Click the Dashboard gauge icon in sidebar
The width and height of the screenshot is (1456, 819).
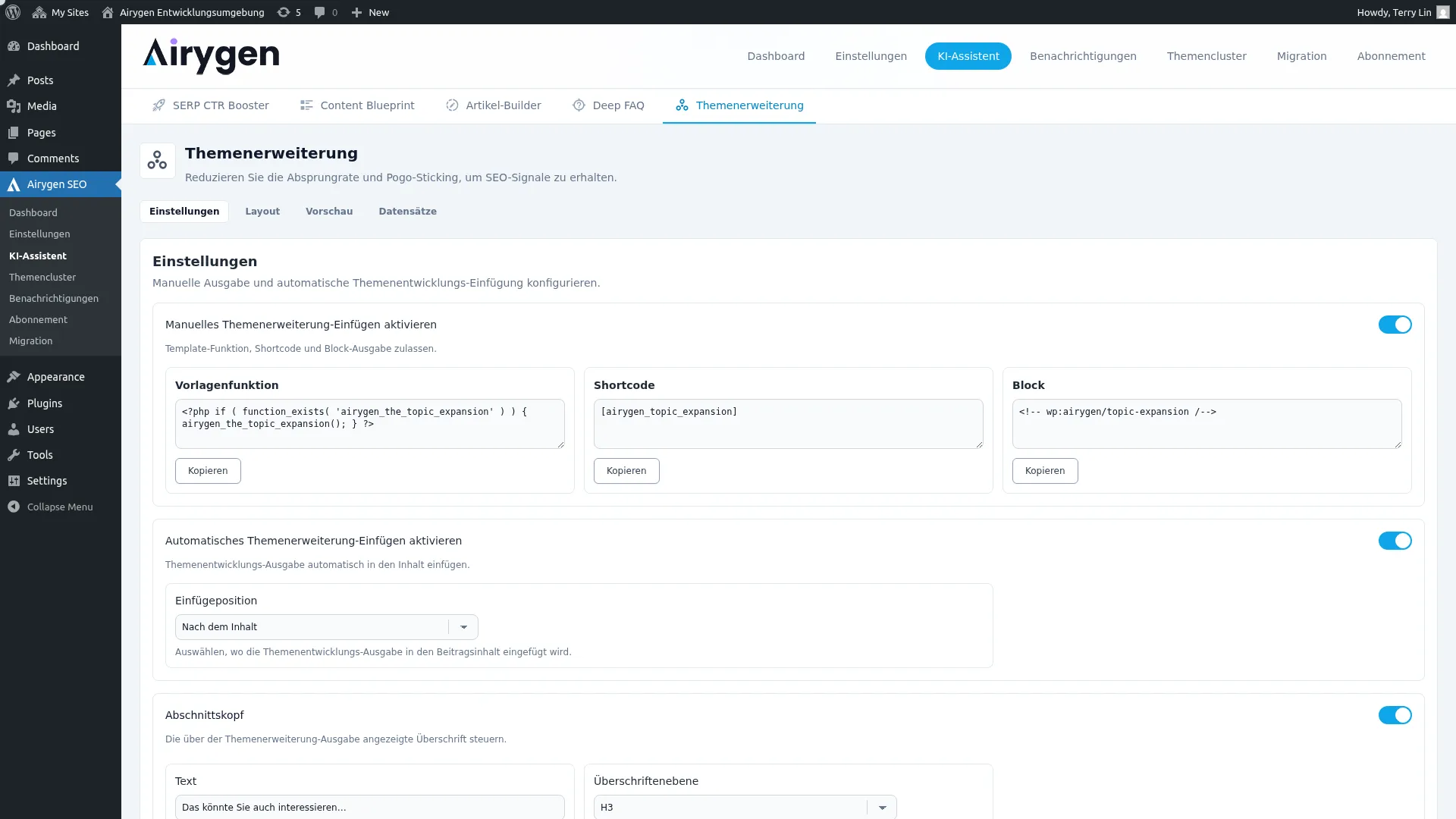coord(14,46)
